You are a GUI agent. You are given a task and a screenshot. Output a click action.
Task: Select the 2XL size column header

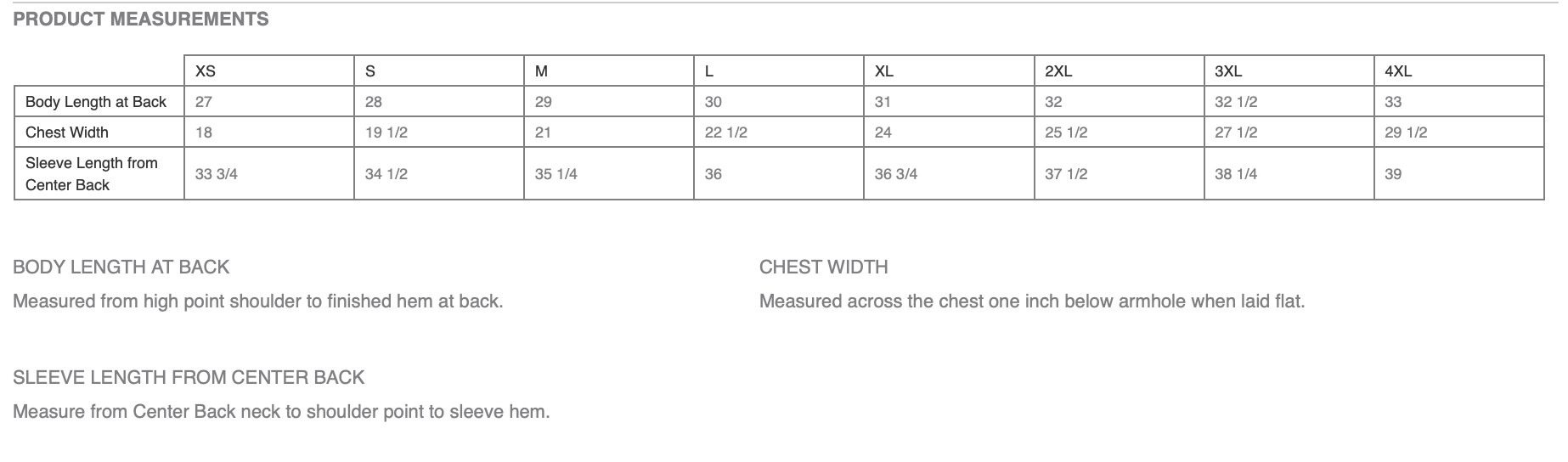(1058, 71)
